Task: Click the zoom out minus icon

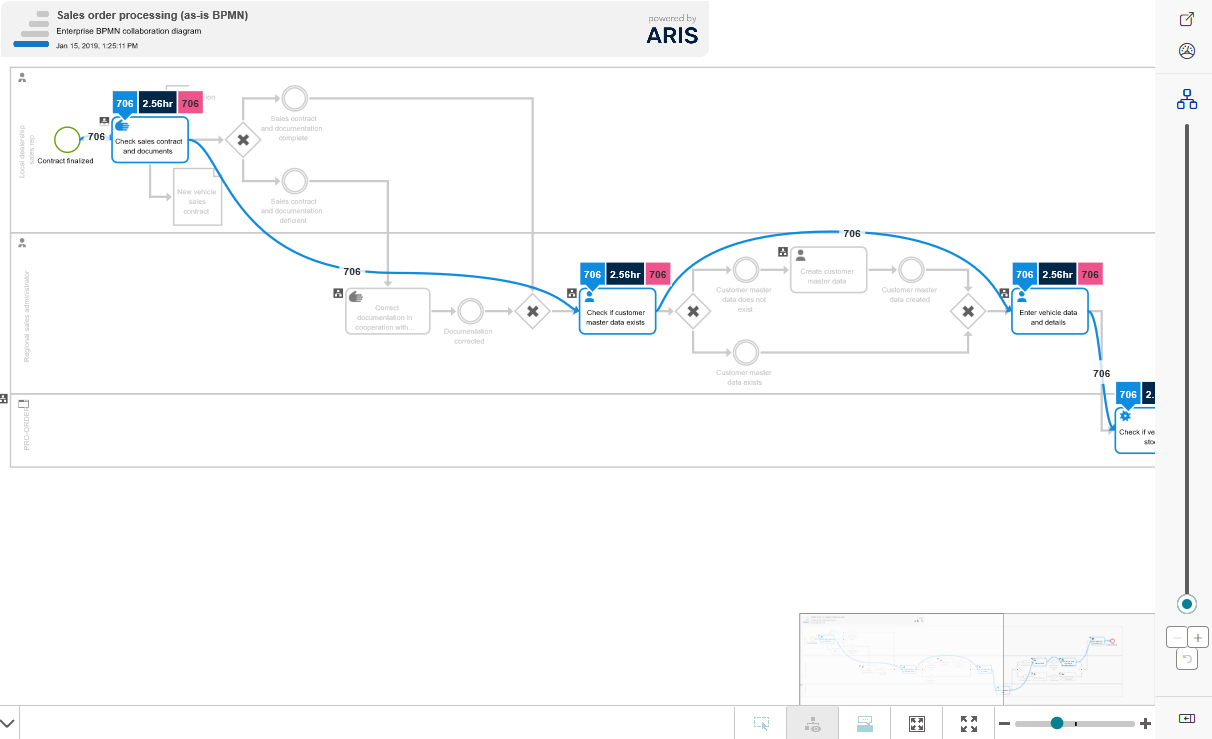Action: 1003,723
